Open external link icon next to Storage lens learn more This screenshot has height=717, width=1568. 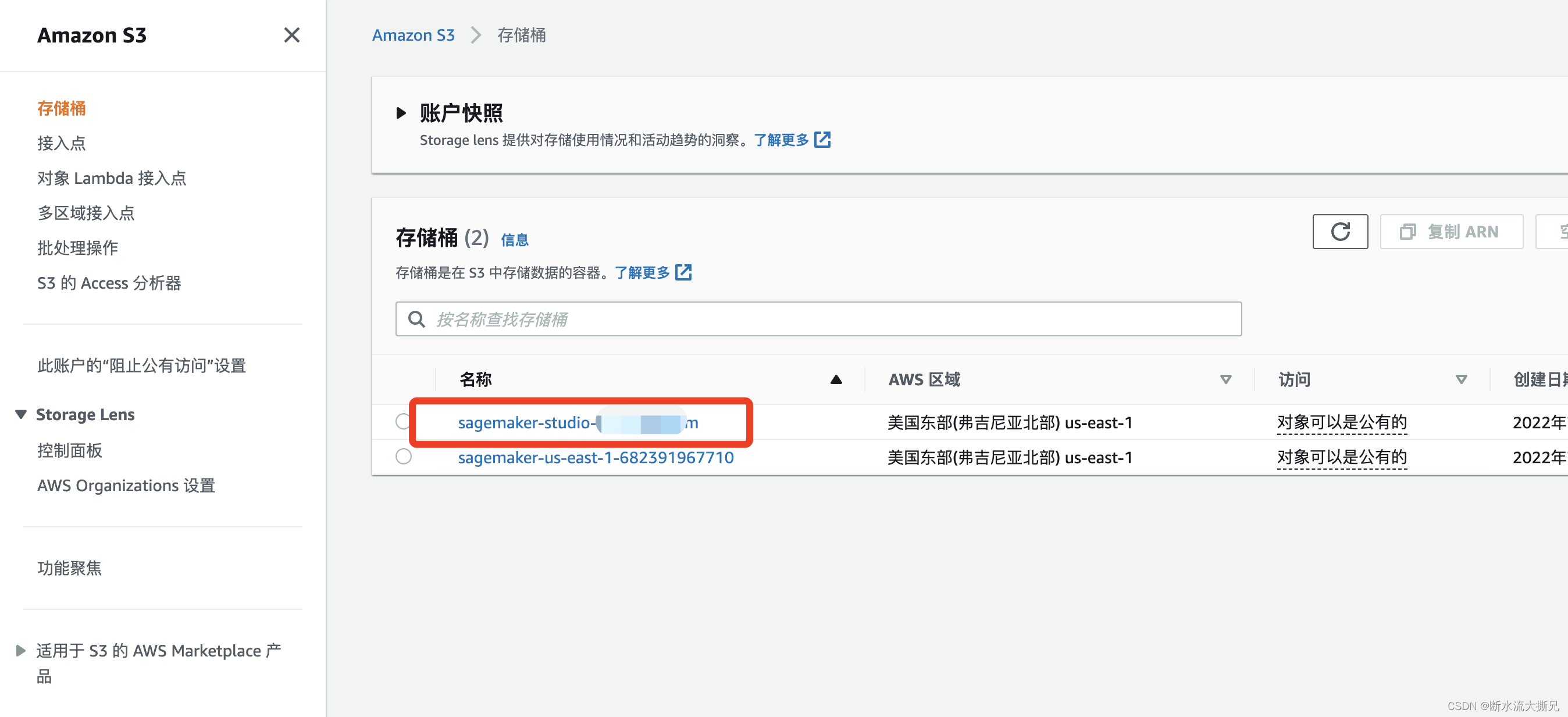(x=822, y=140)
